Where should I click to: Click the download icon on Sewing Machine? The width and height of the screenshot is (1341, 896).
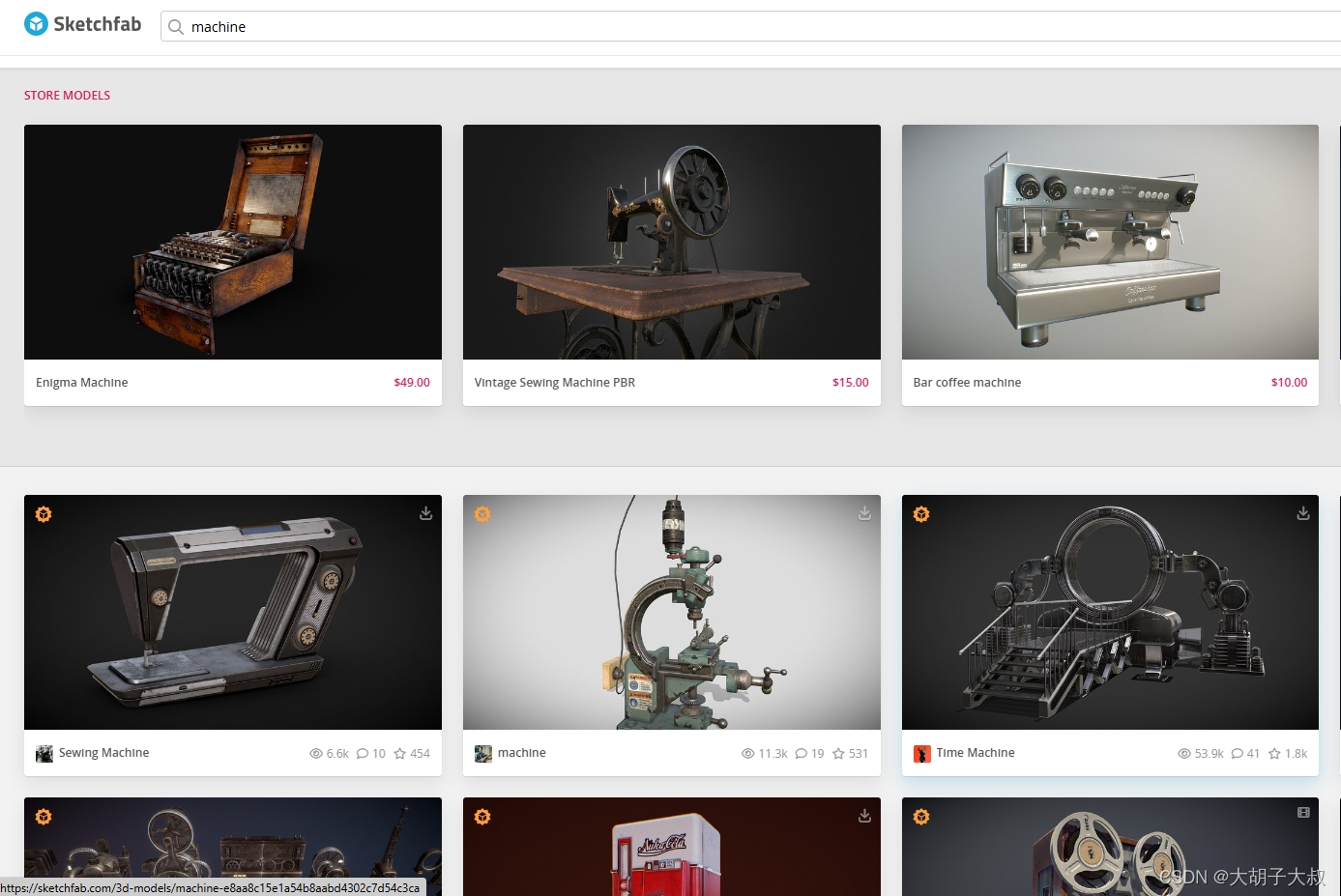pyautogui.click(x=425, y=513)
